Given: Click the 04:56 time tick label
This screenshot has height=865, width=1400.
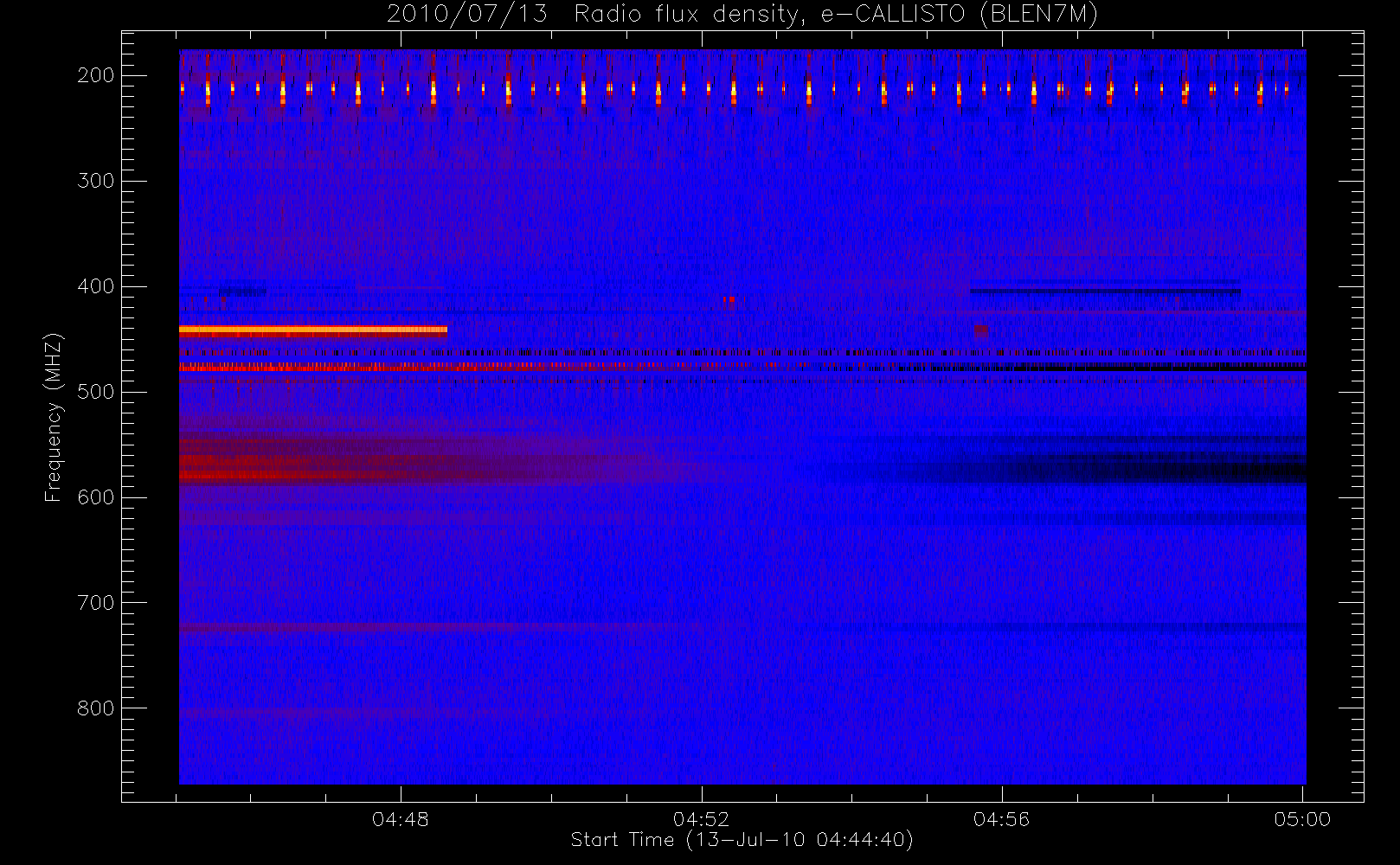Looking at the screenshot, I should click(x=1002, y=819).
